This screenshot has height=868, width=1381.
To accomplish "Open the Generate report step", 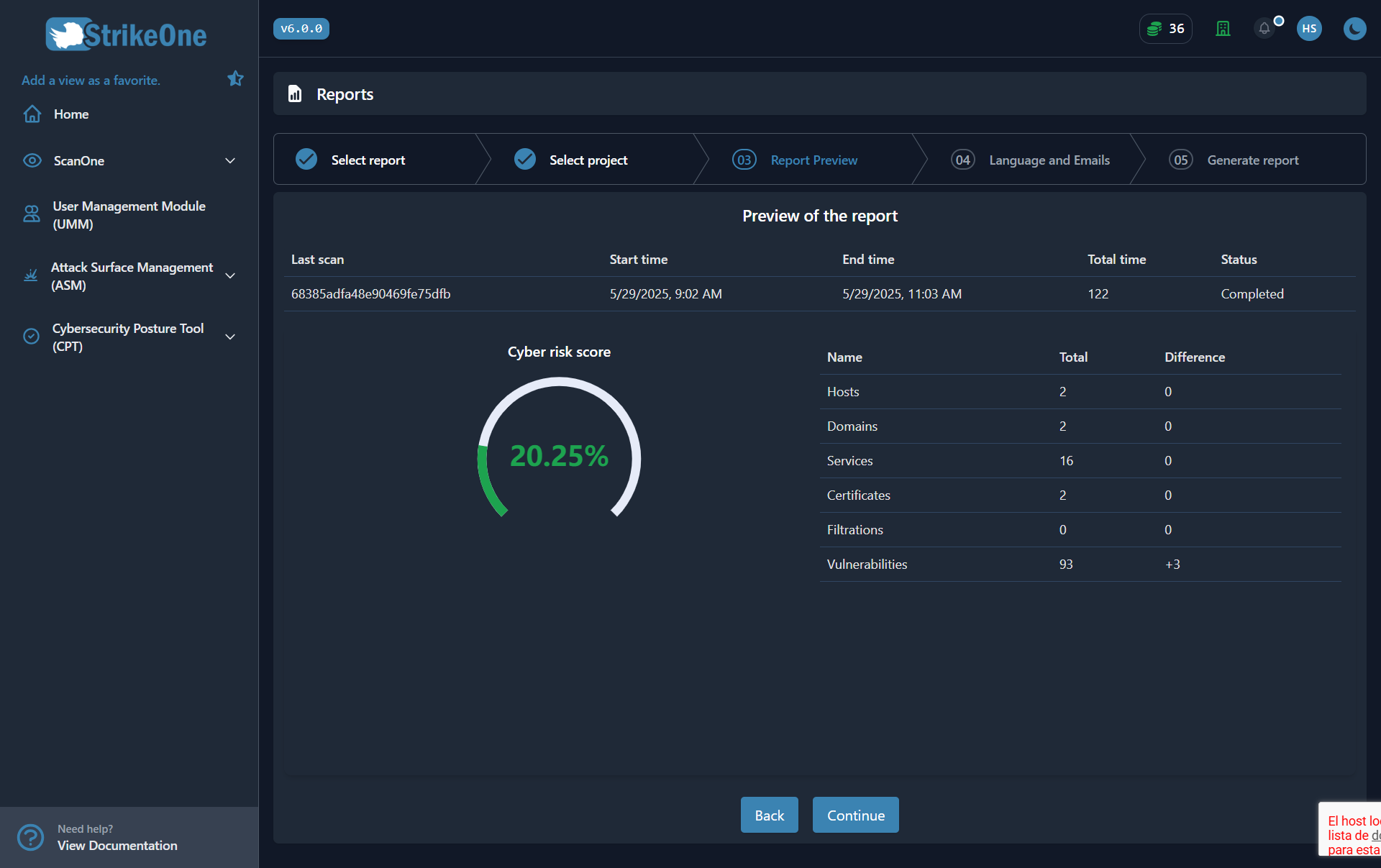I will coord(1252,160).
